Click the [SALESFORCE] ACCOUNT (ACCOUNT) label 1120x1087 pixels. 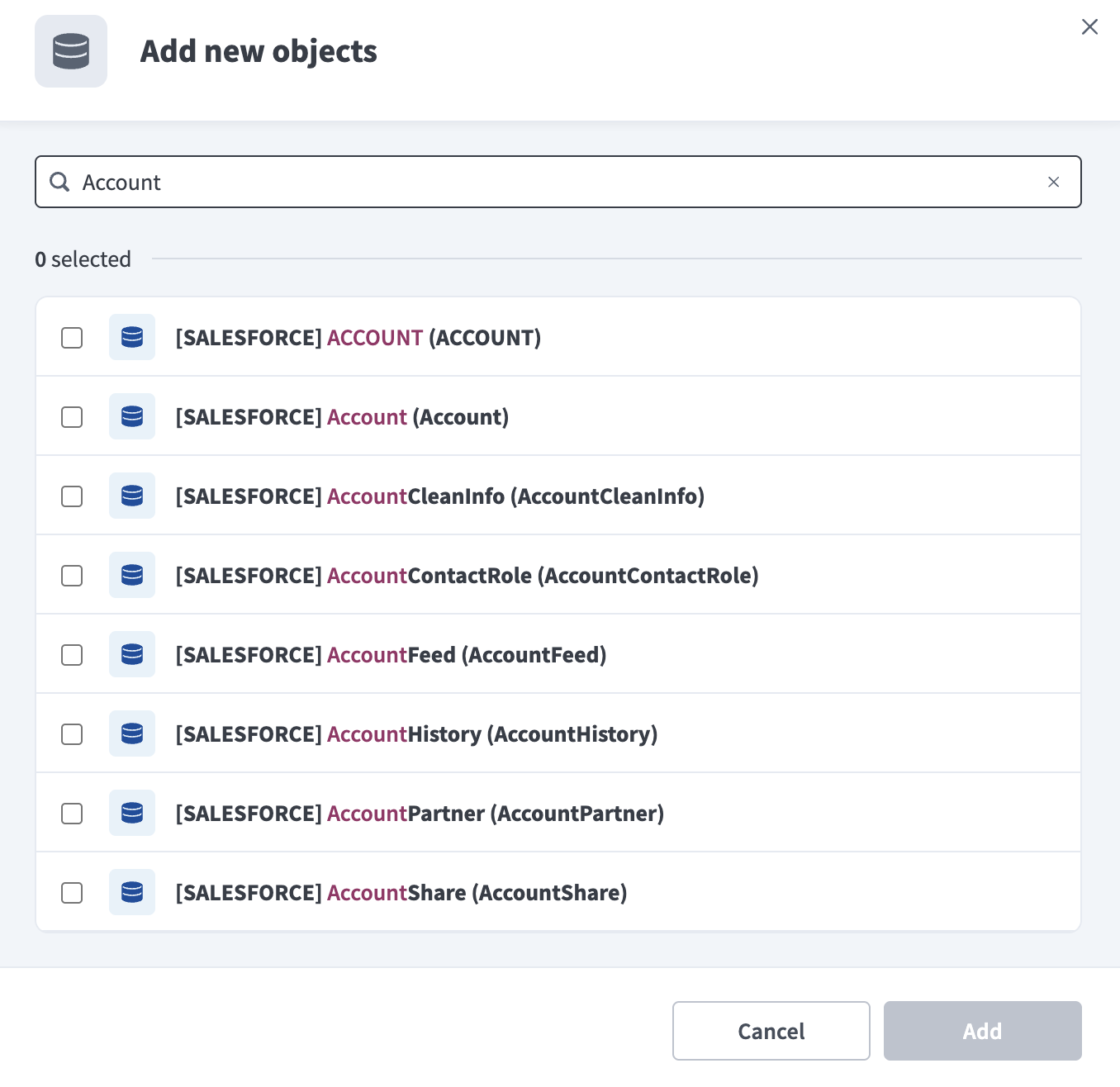coord(358,338)
